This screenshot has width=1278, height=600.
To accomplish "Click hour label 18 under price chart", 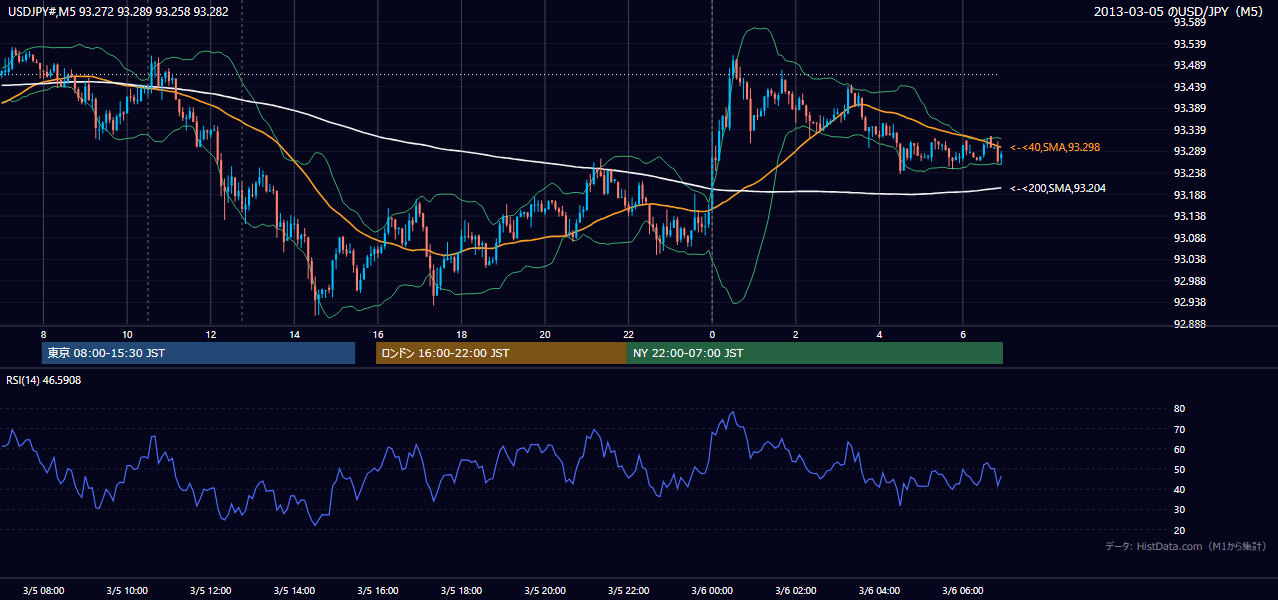I will [461, 334].
